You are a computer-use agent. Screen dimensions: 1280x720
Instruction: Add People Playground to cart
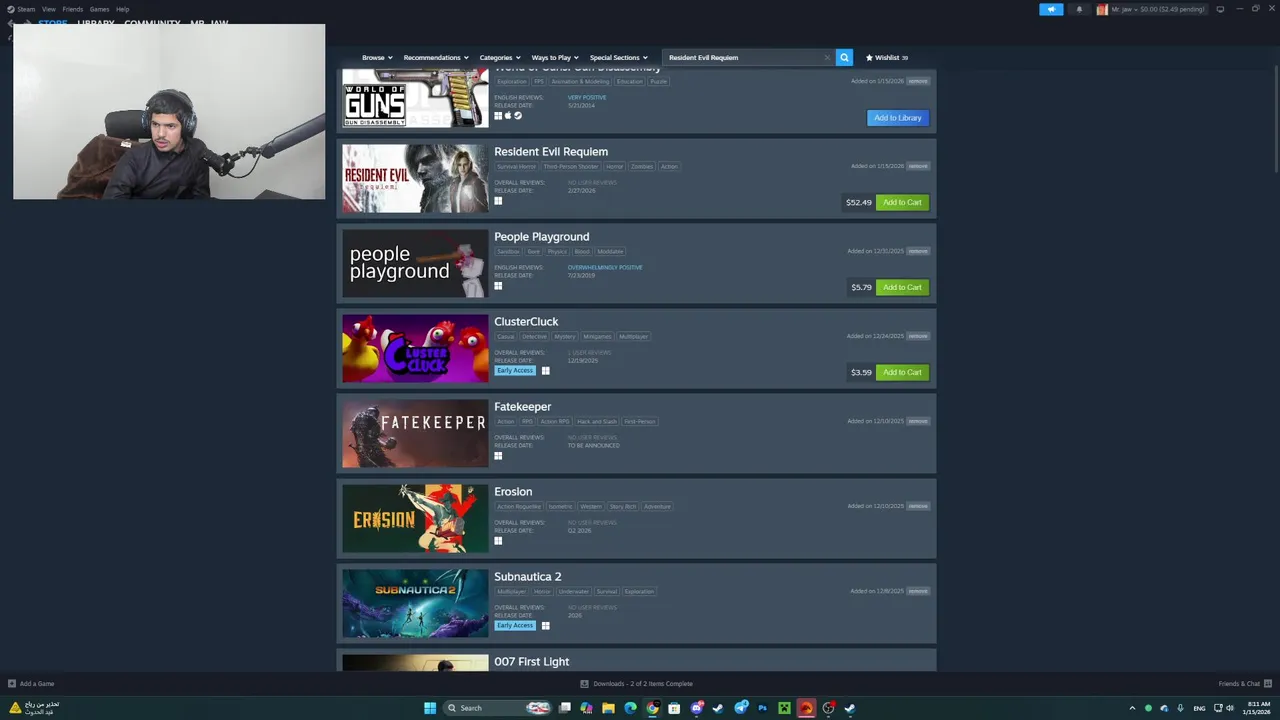902,287
